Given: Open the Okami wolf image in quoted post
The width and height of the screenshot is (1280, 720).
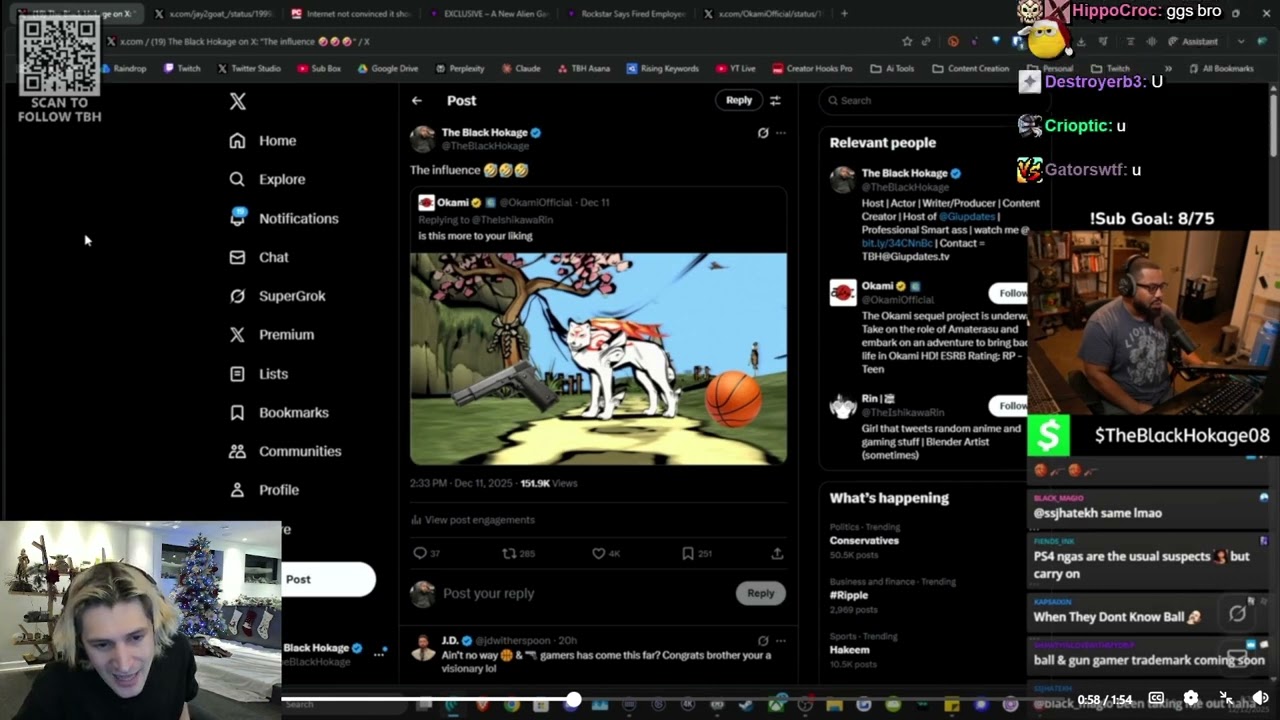Looking at the screenshot, I should point(598,359).
